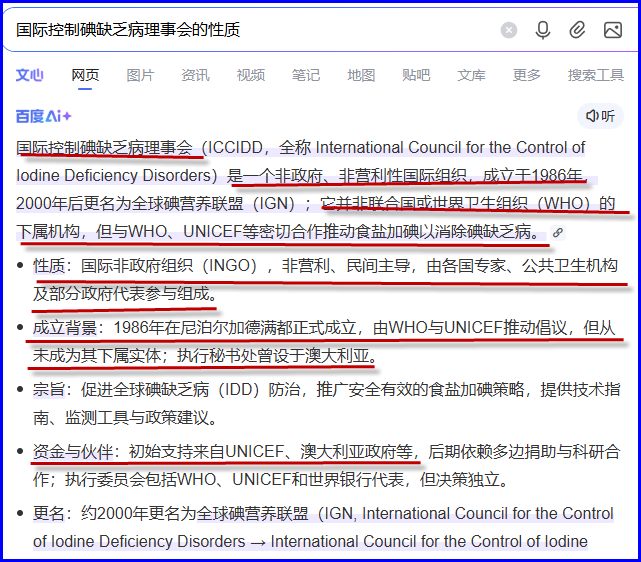Attach a file using the paperclip icon
The height and width of the screenshot is (562, 641).
point(577,30)
